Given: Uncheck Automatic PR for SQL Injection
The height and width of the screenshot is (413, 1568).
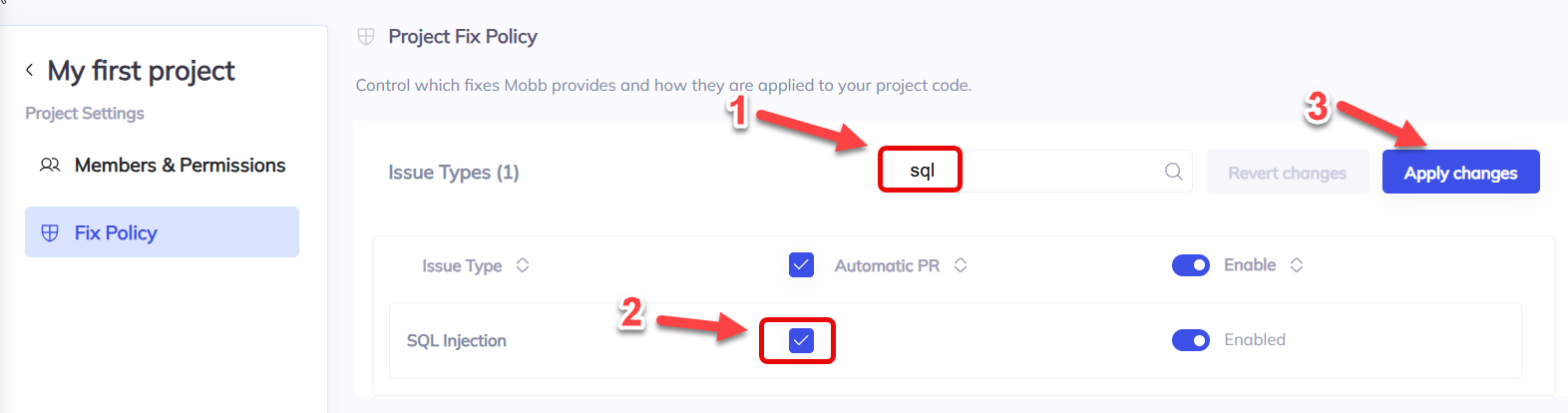Looking at the screenshot, I should [801, 341].
